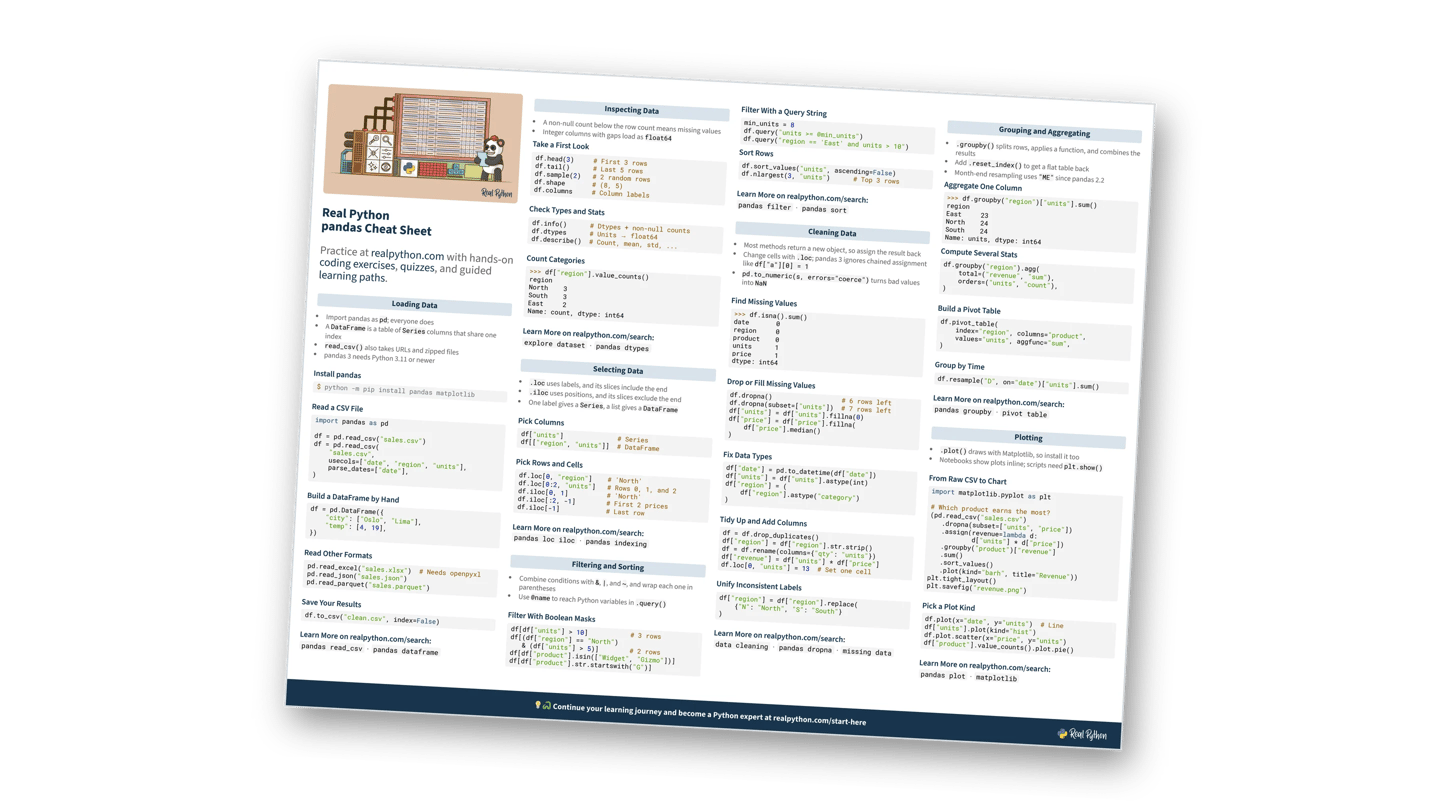
Task: Select the "Inspecting Data" section header
Action: pos(631,110)
